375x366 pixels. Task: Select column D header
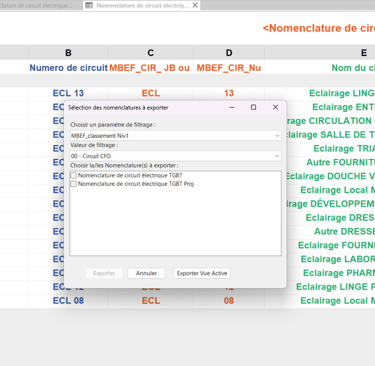click(229, 53)
